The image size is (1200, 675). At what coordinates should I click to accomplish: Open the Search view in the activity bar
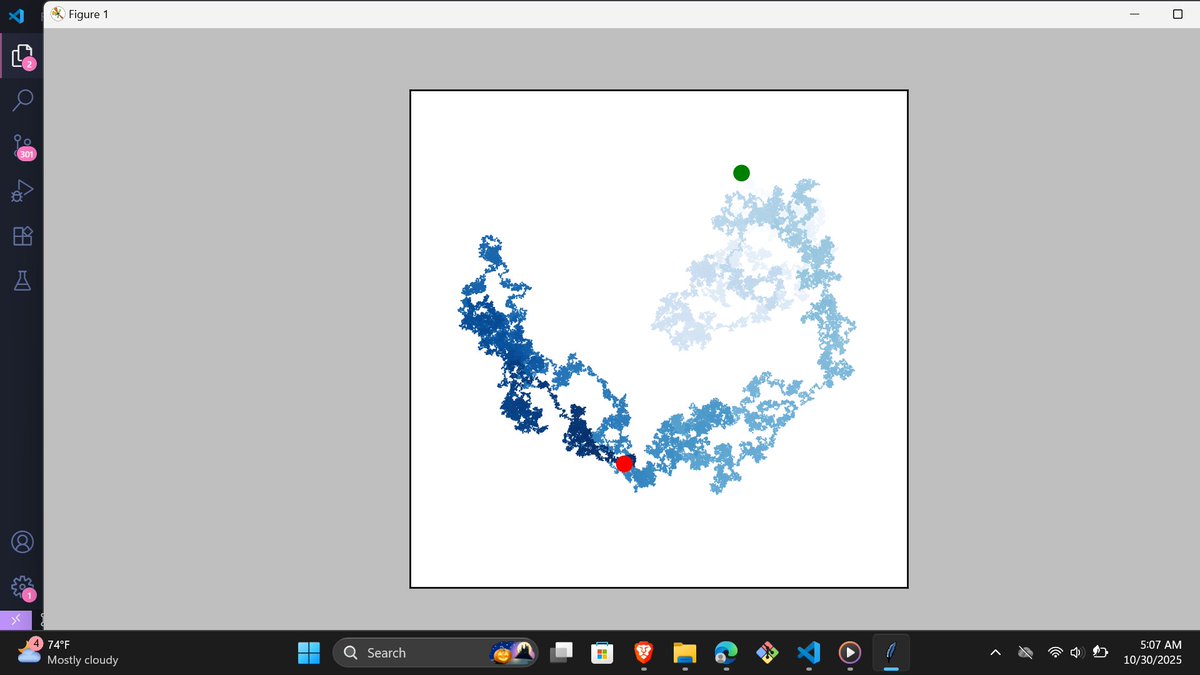point(22,100)
